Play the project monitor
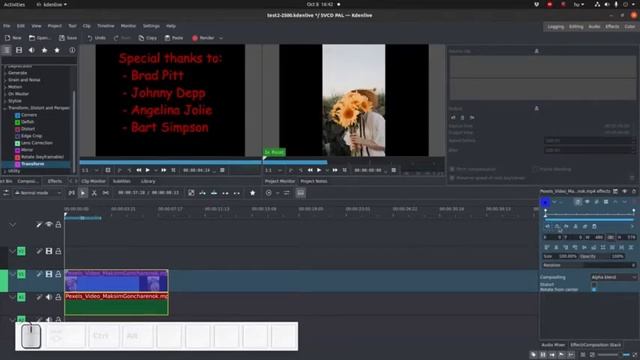Screen dimensions: 640x360 click(x=319, y=170)
